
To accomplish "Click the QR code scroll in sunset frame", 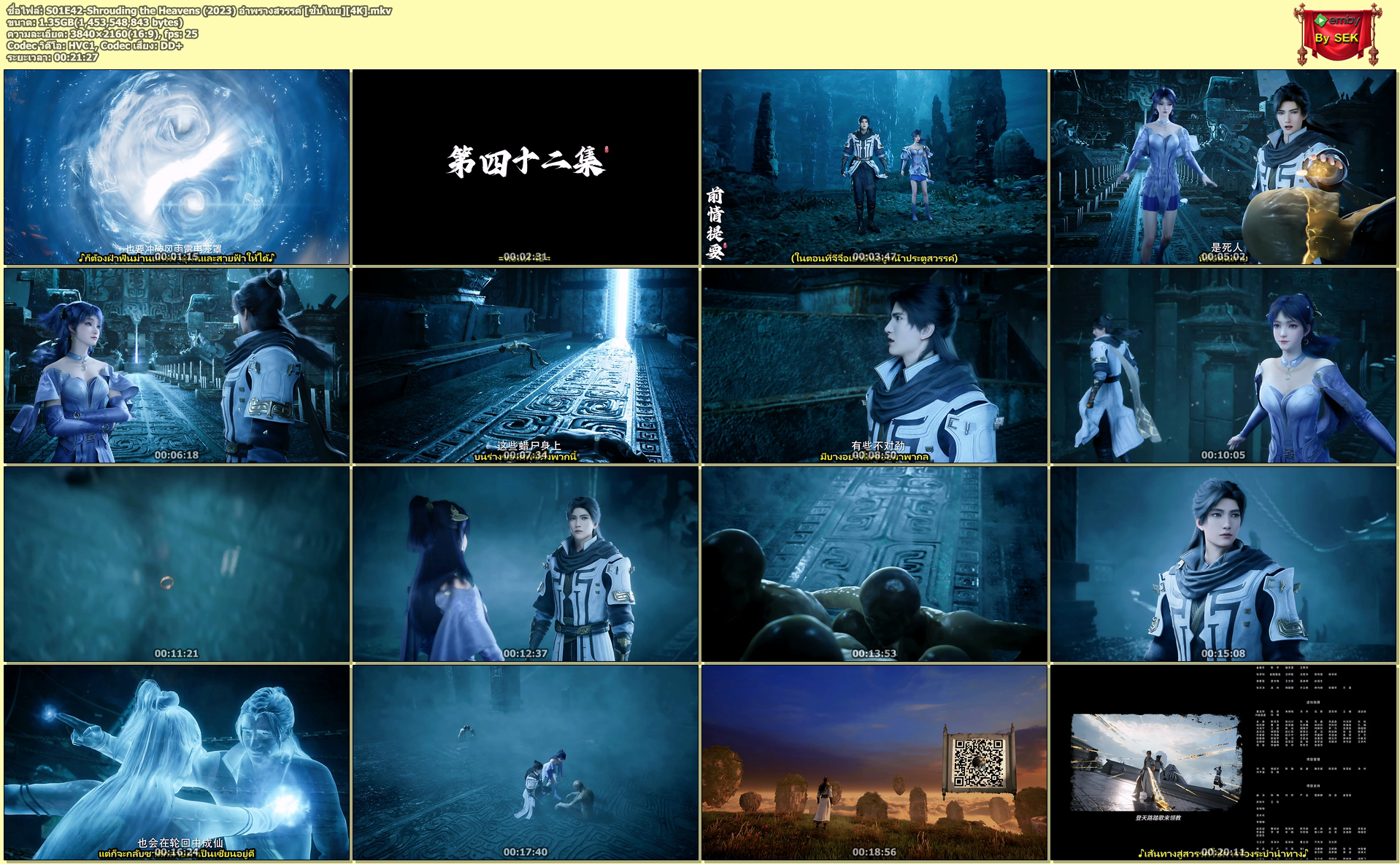I will coord(978,761).
